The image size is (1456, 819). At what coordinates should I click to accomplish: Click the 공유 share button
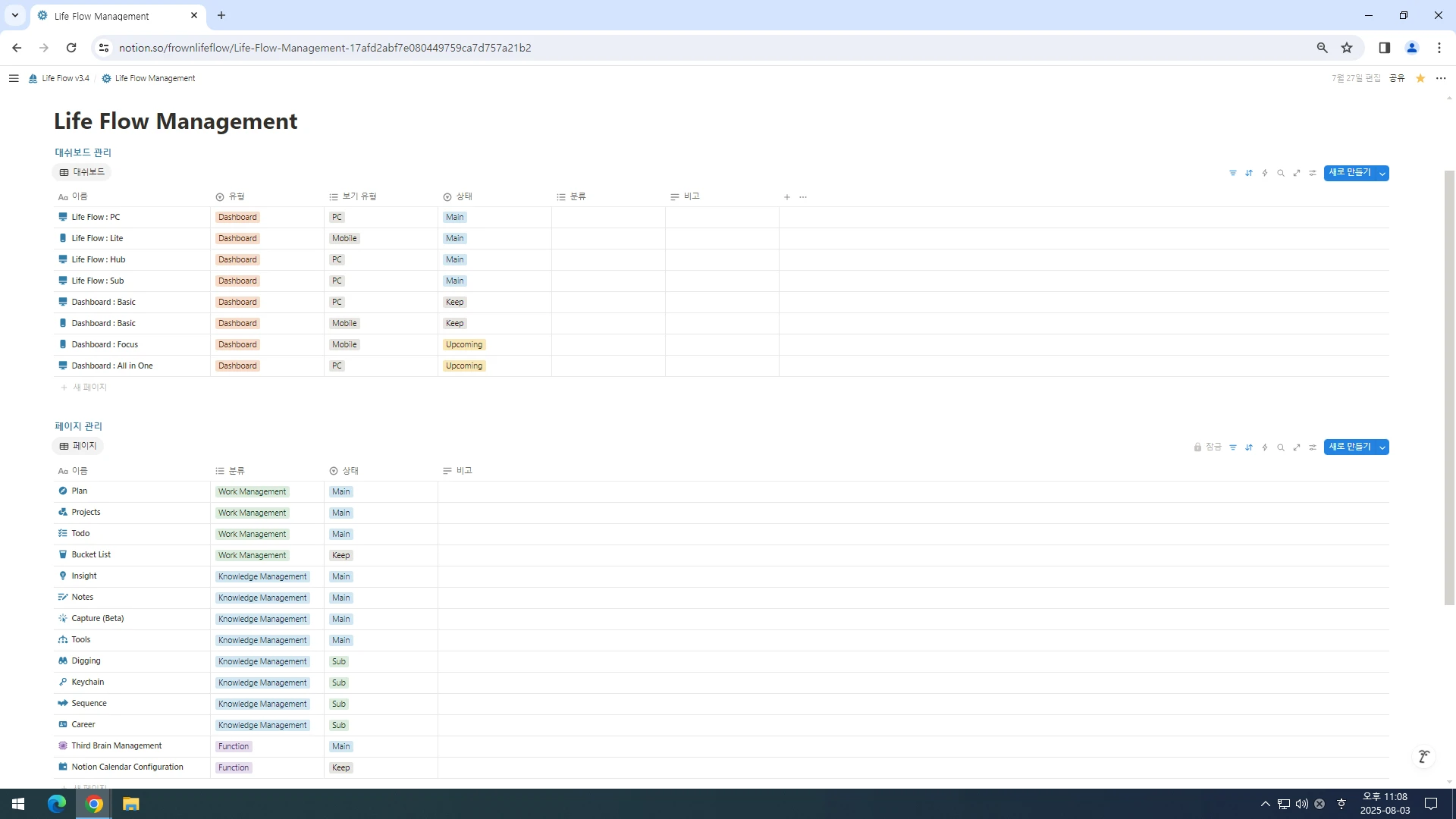1397,78
